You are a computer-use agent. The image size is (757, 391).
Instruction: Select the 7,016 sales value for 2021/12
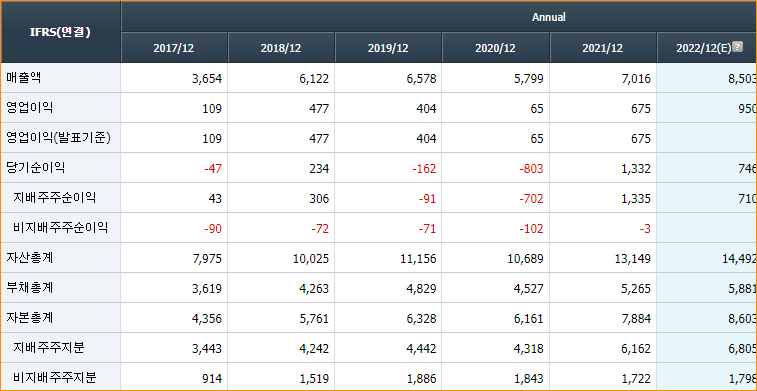point(635,79)
